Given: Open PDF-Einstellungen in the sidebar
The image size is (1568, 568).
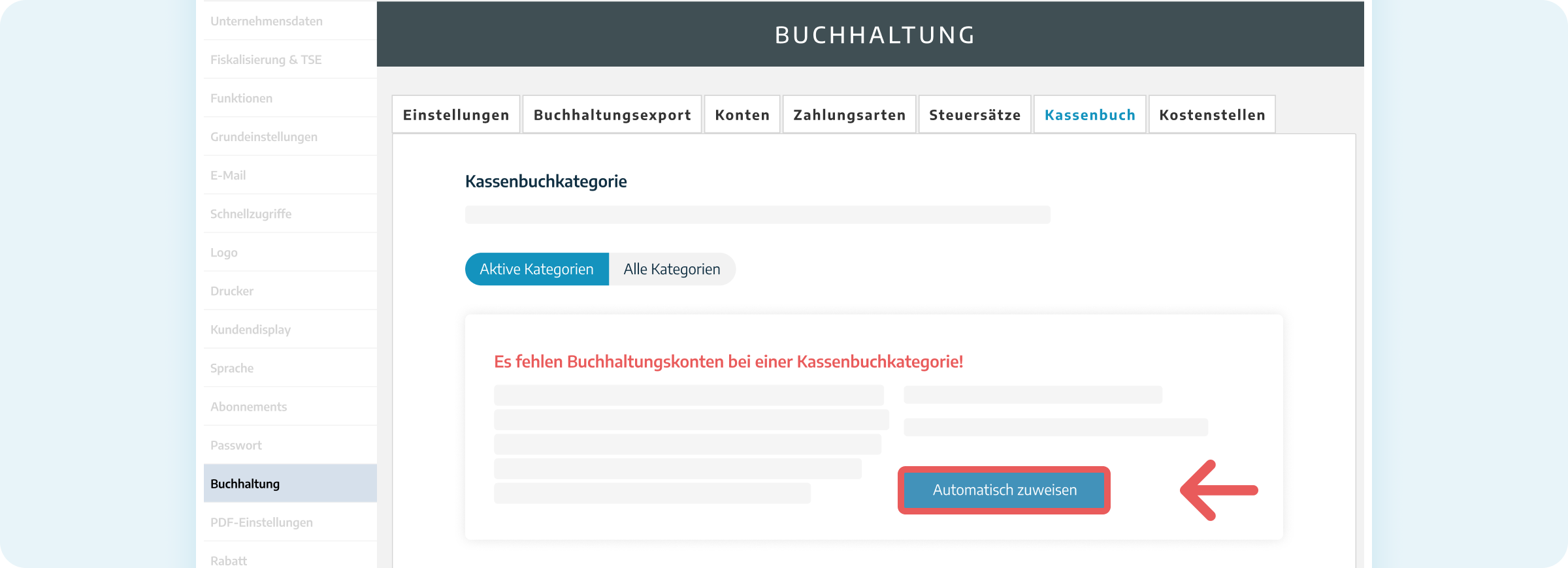Looking at the screenshot, I should click(290, 522).
